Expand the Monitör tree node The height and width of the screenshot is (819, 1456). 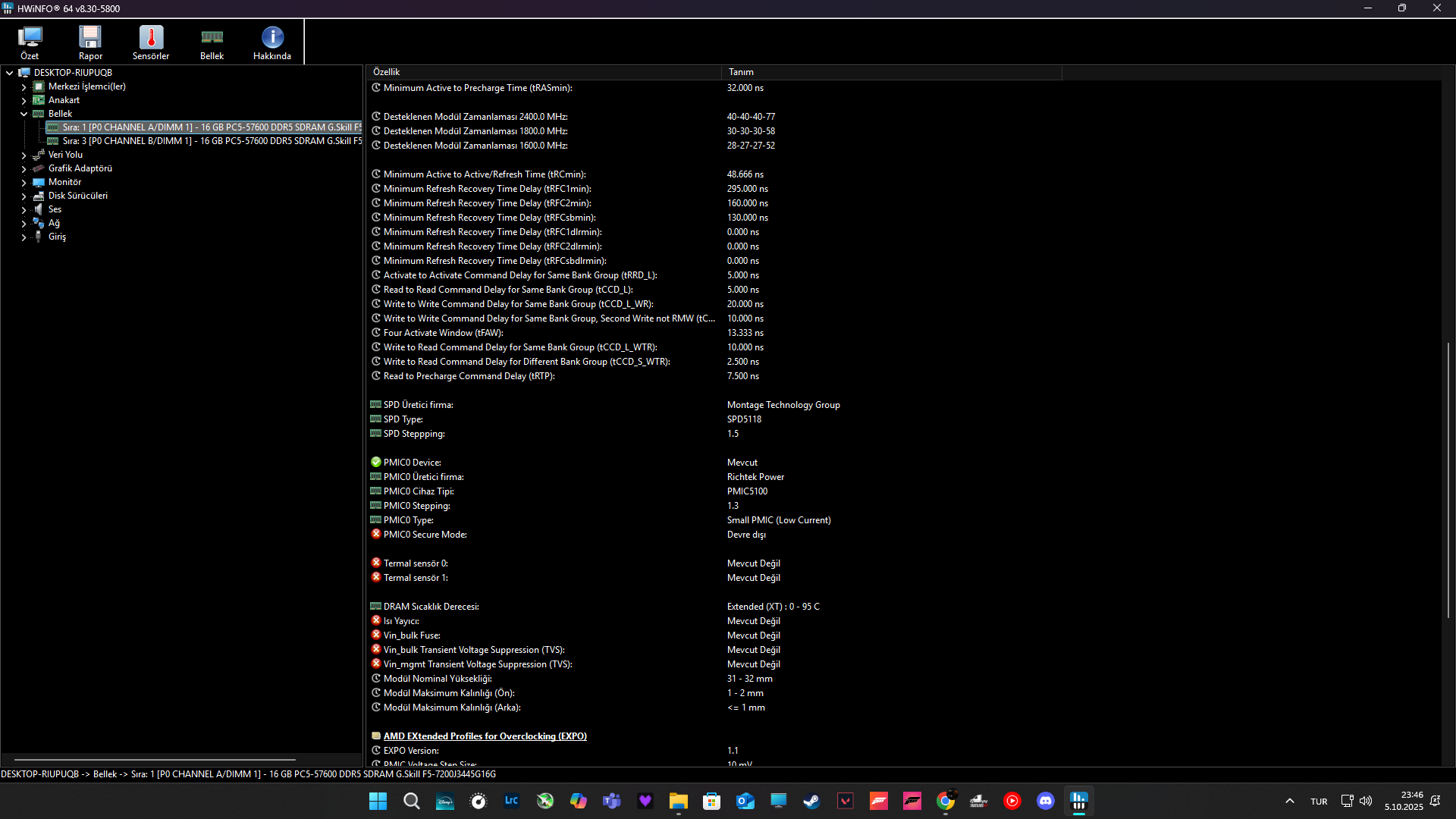[24, 182]
